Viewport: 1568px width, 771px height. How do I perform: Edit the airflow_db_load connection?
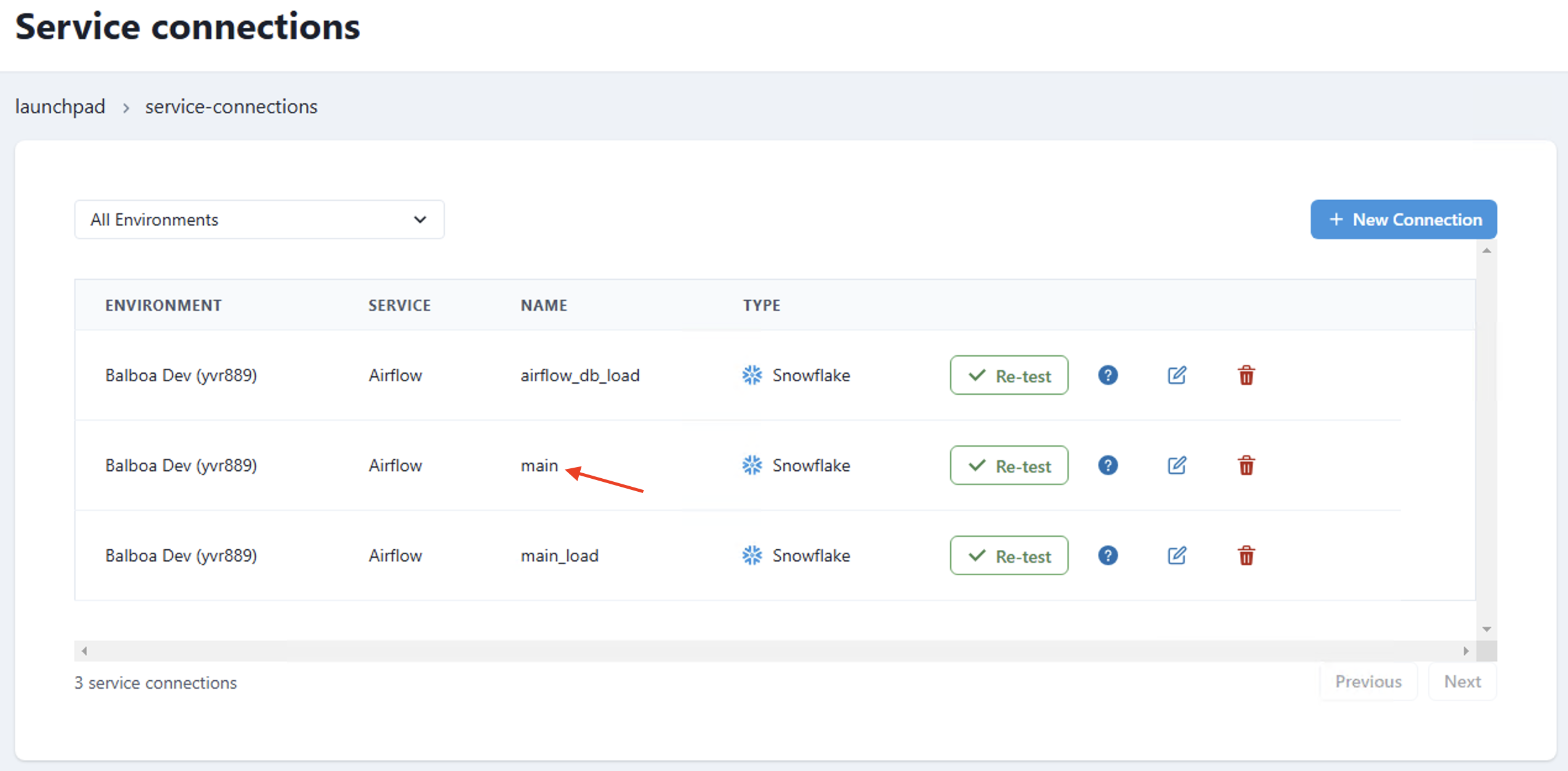pyautogui.click(x=1177, y=375)
